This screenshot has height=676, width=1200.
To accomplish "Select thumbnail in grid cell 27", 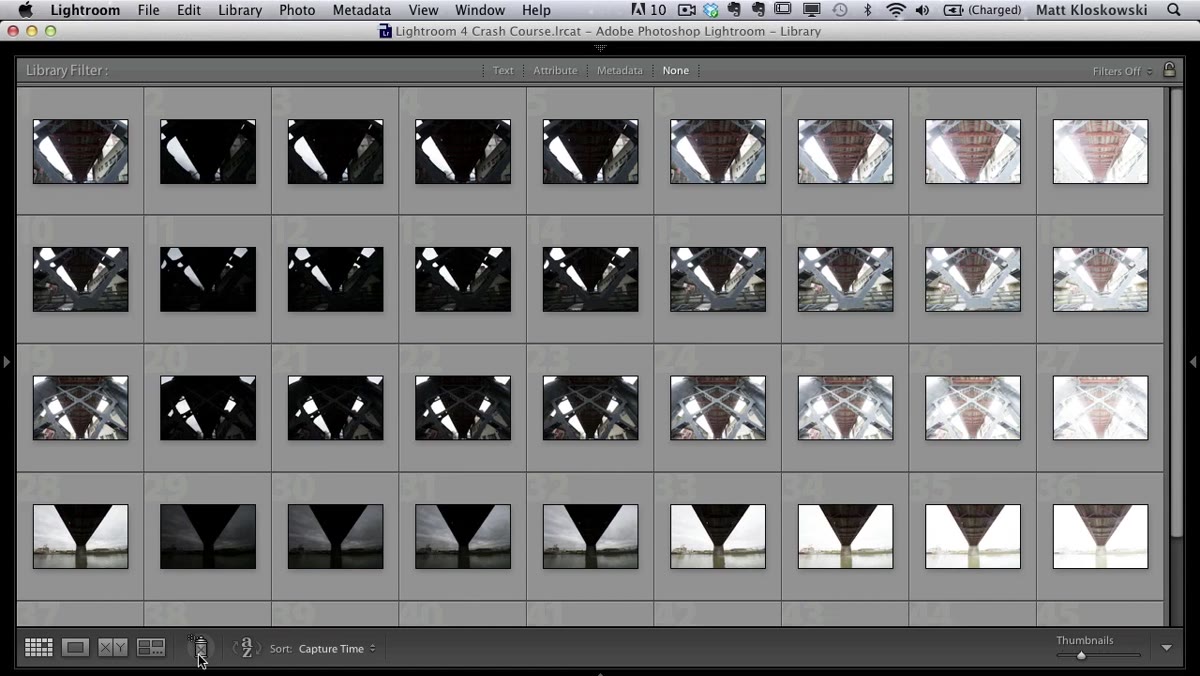I will (x=1100, y=408).
